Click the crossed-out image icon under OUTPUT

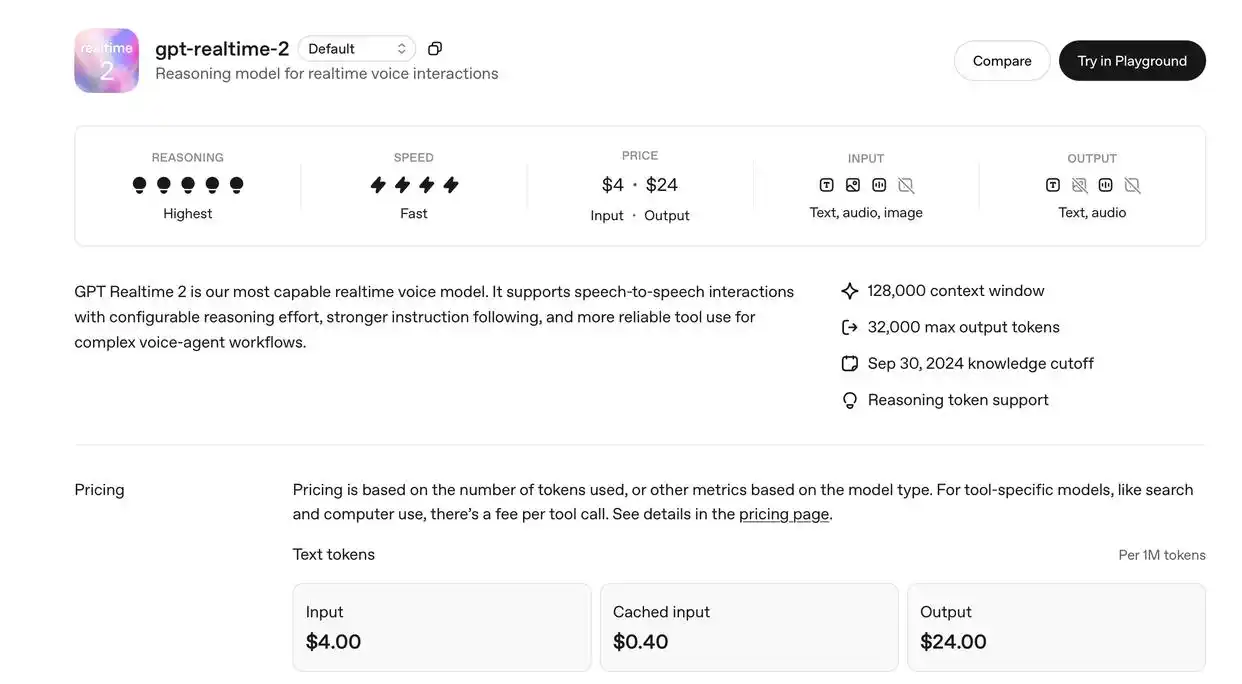coord(1079,185)
